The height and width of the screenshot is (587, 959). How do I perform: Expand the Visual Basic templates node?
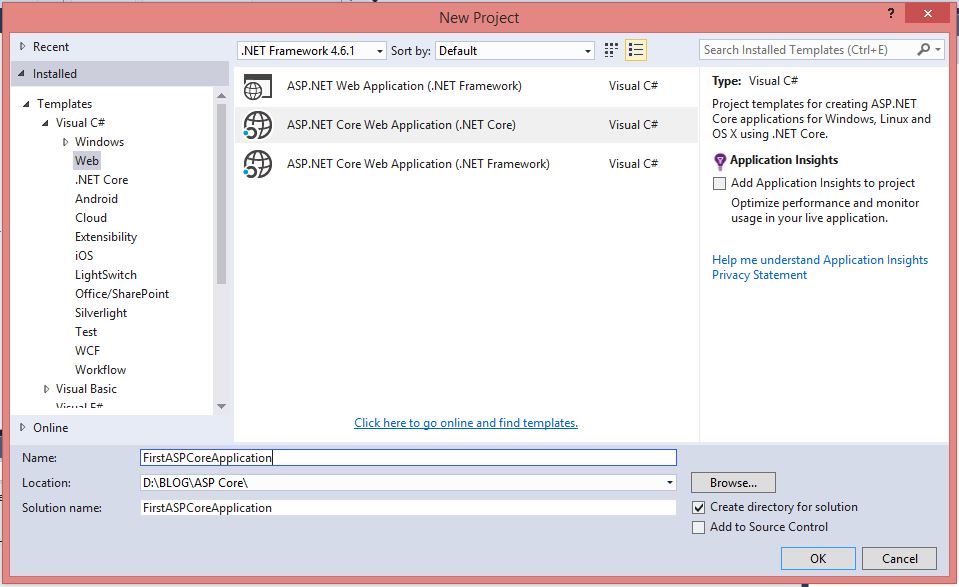click(x=45, y=388)
